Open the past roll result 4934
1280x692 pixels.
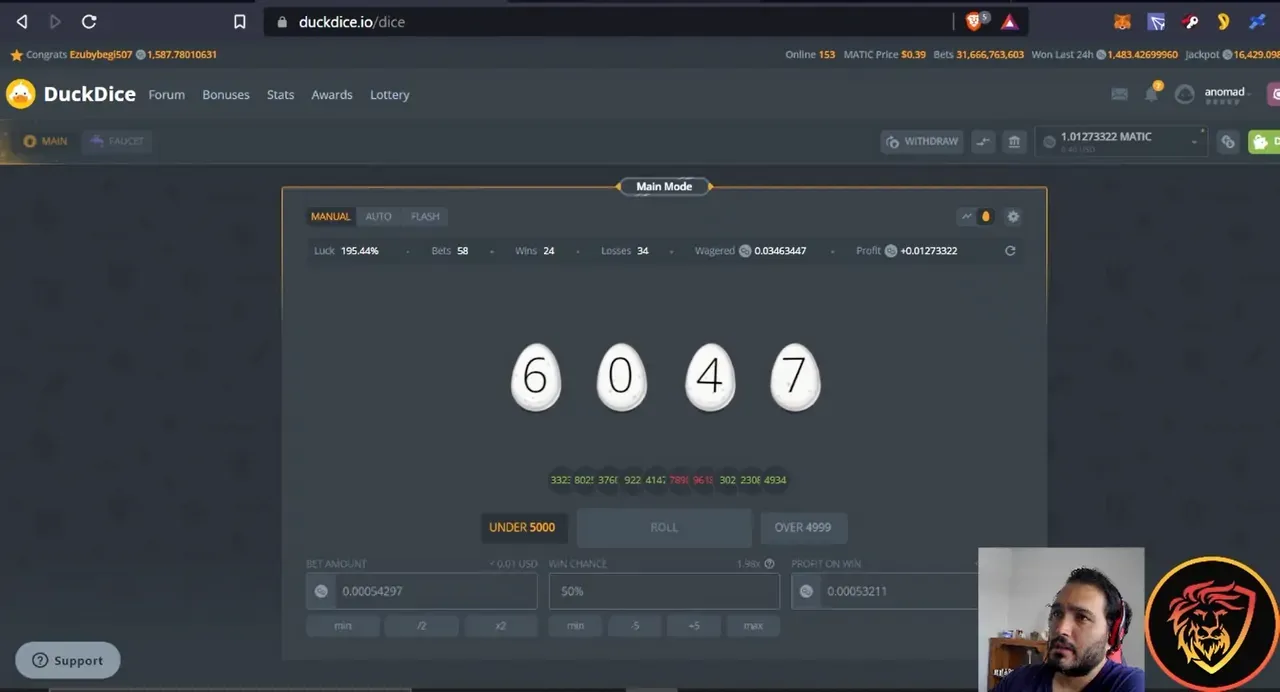pyautogui.click(x=775, y=480)
